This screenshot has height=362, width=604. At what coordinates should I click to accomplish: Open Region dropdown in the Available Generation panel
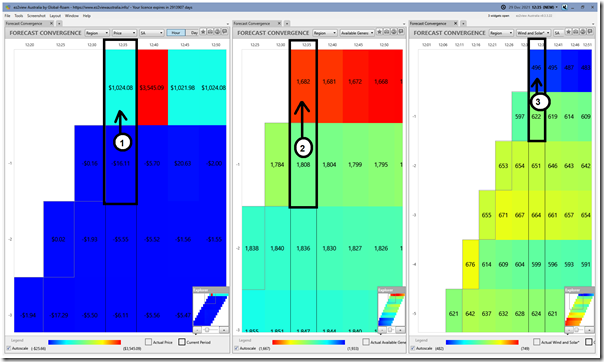tap(325, 33)
